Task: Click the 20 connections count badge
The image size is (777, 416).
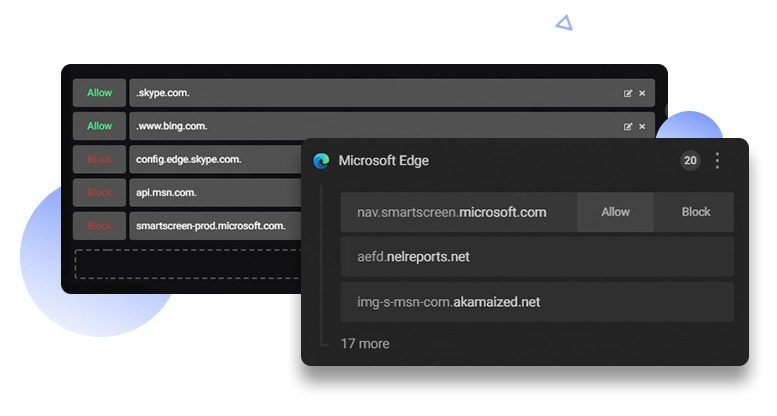Action: click(690, 161)
